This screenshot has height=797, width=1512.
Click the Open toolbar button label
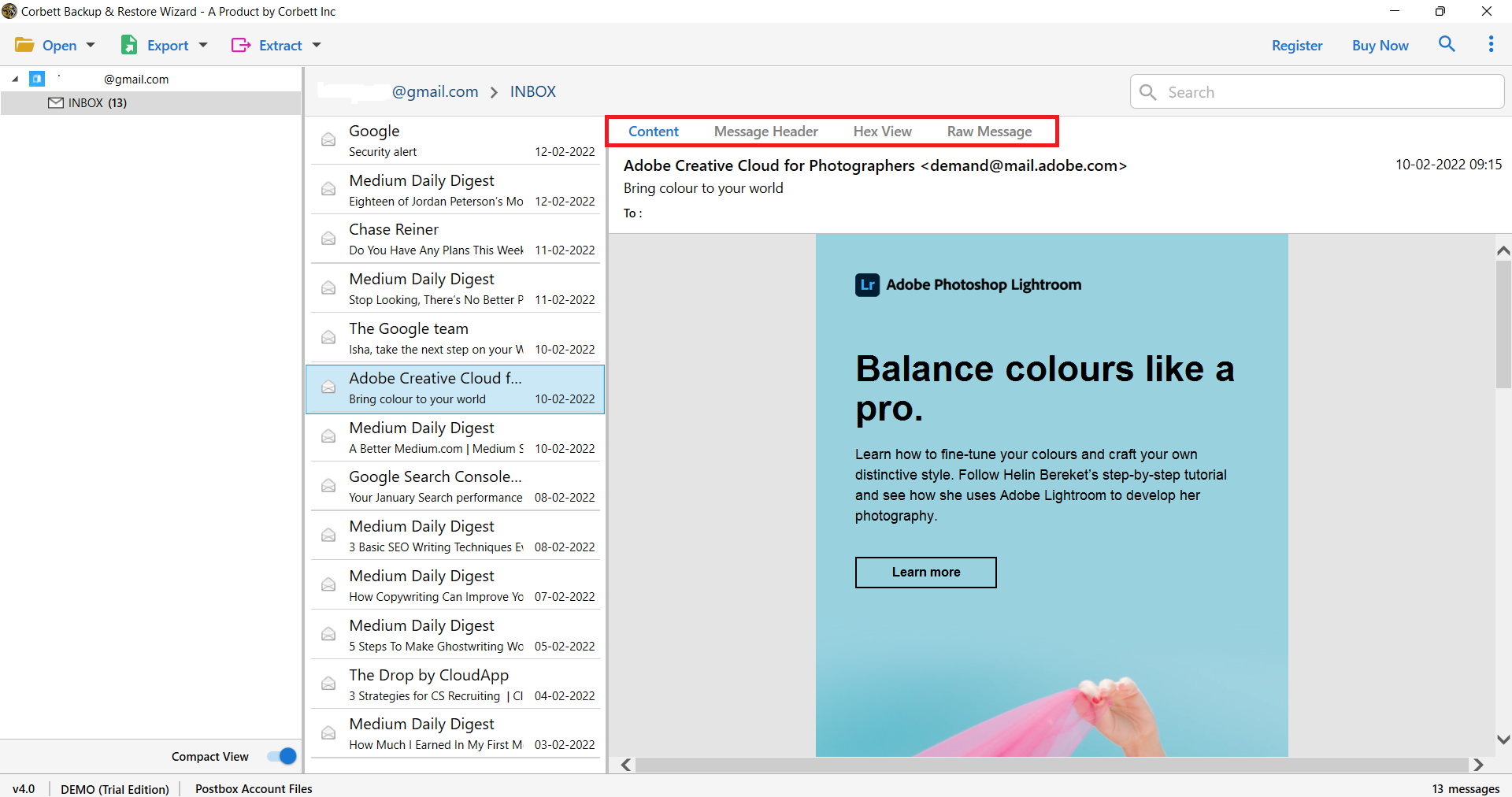[x=59, y=45]
